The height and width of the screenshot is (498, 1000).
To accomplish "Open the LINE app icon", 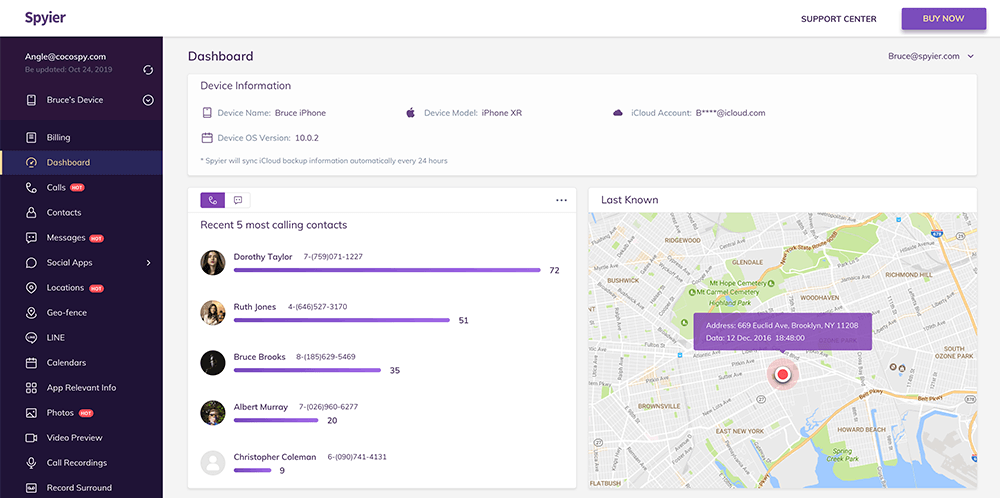I will (31, 337).
